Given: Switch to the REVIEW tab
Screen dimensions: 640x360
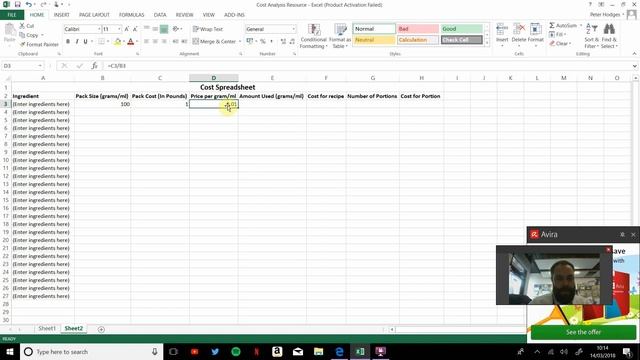Looking at the screenshot, I should coord(184,15).
